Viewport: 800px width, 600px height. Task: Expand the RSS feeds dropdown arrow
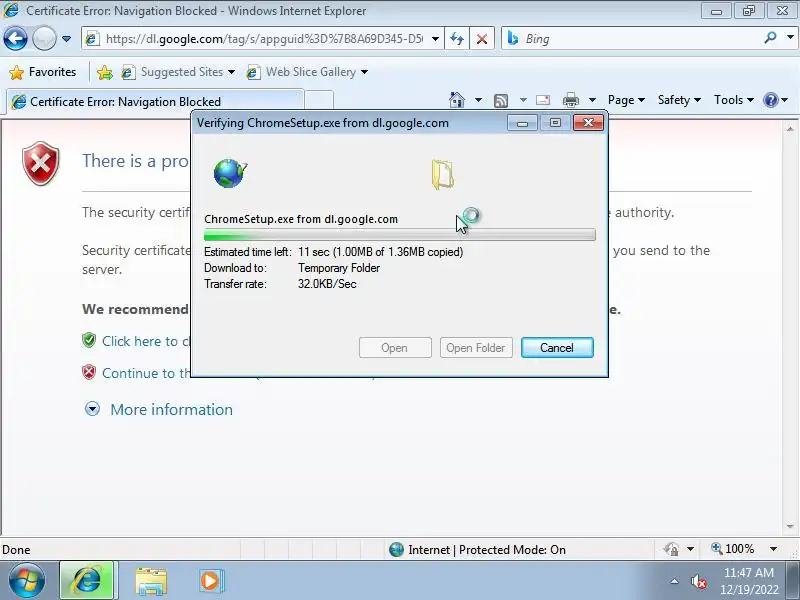point(523,100)
